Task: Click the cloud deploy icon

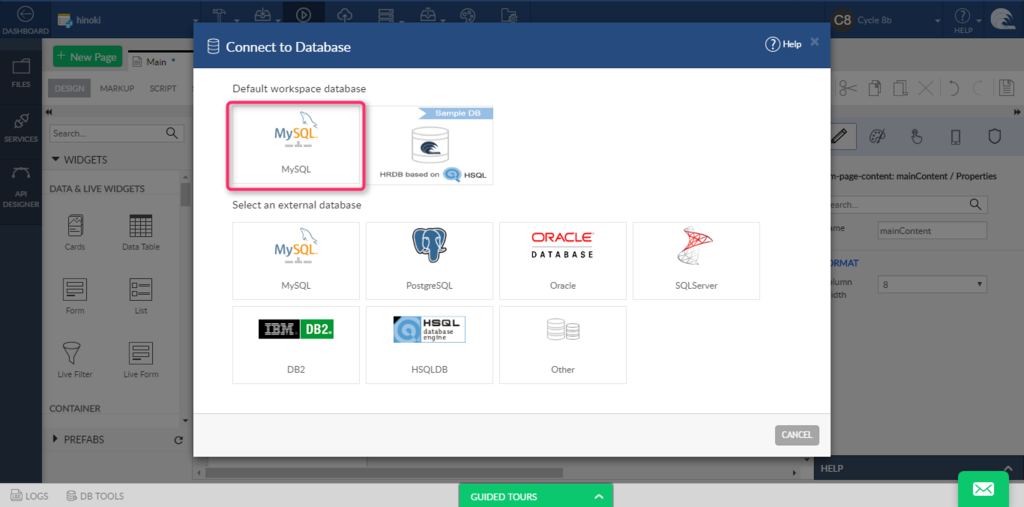Action: click(344, 14)
